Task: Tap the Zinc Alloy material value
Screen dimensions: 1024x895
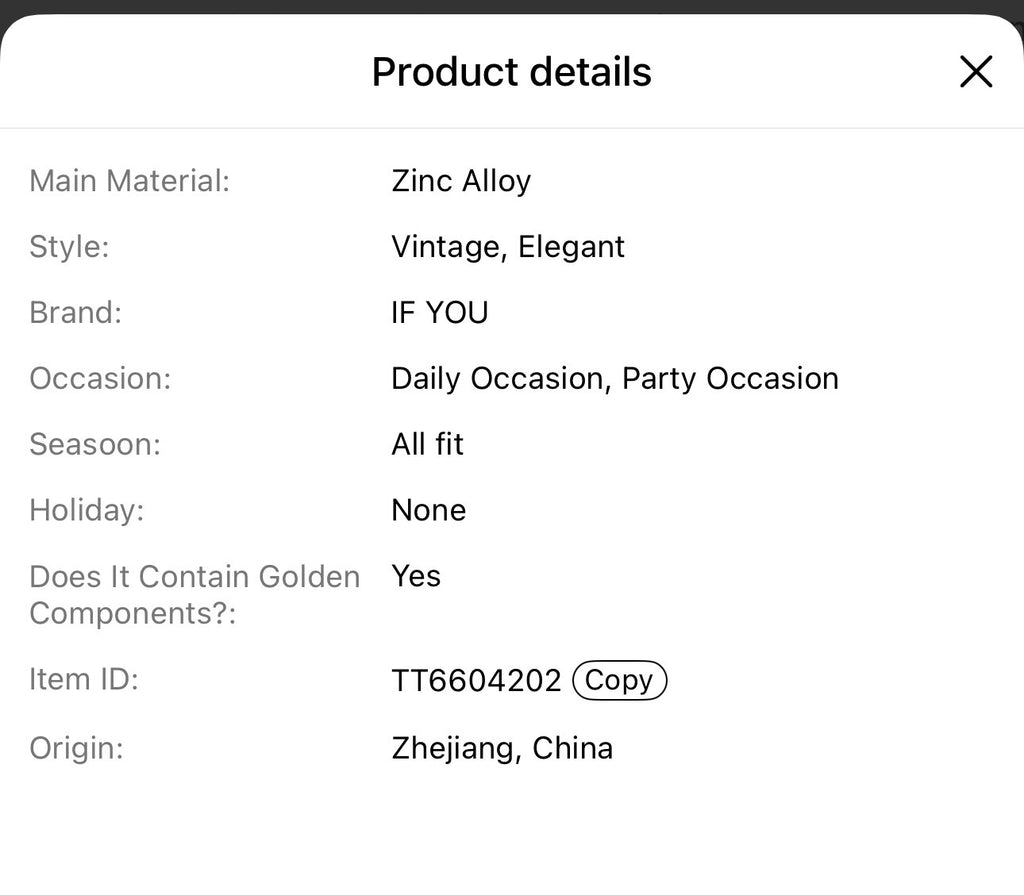Action: click(x=461, y=181)
